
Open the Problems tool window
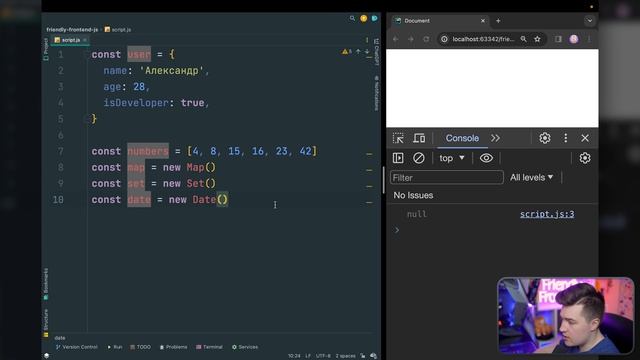pyautogui.click(x=173, y=347)
